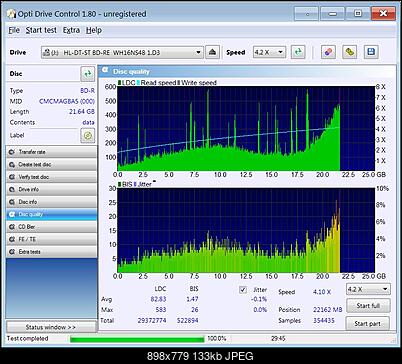Click the Start full button

pyautogui.click(x=368, y=306)
